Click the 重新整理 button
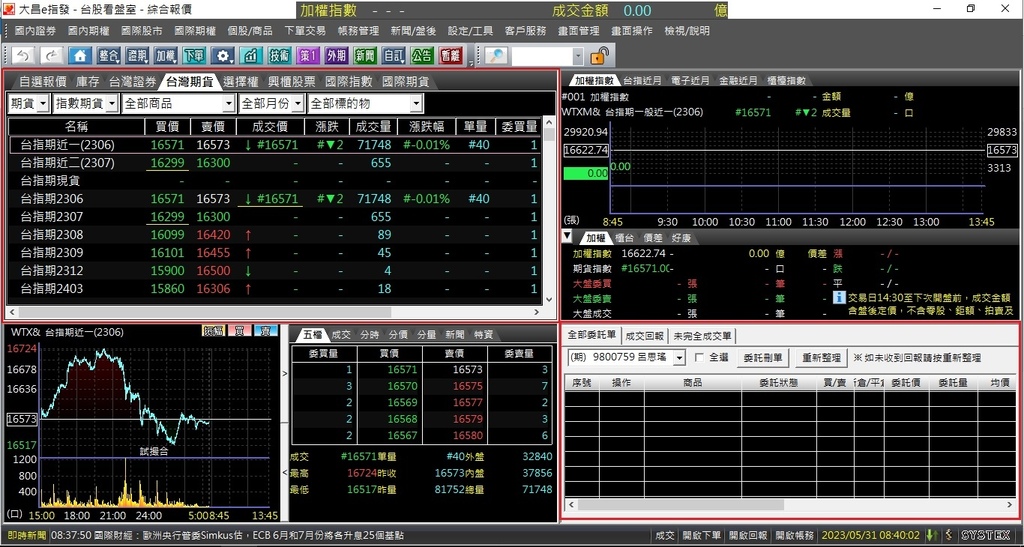 tap(821, 358)
